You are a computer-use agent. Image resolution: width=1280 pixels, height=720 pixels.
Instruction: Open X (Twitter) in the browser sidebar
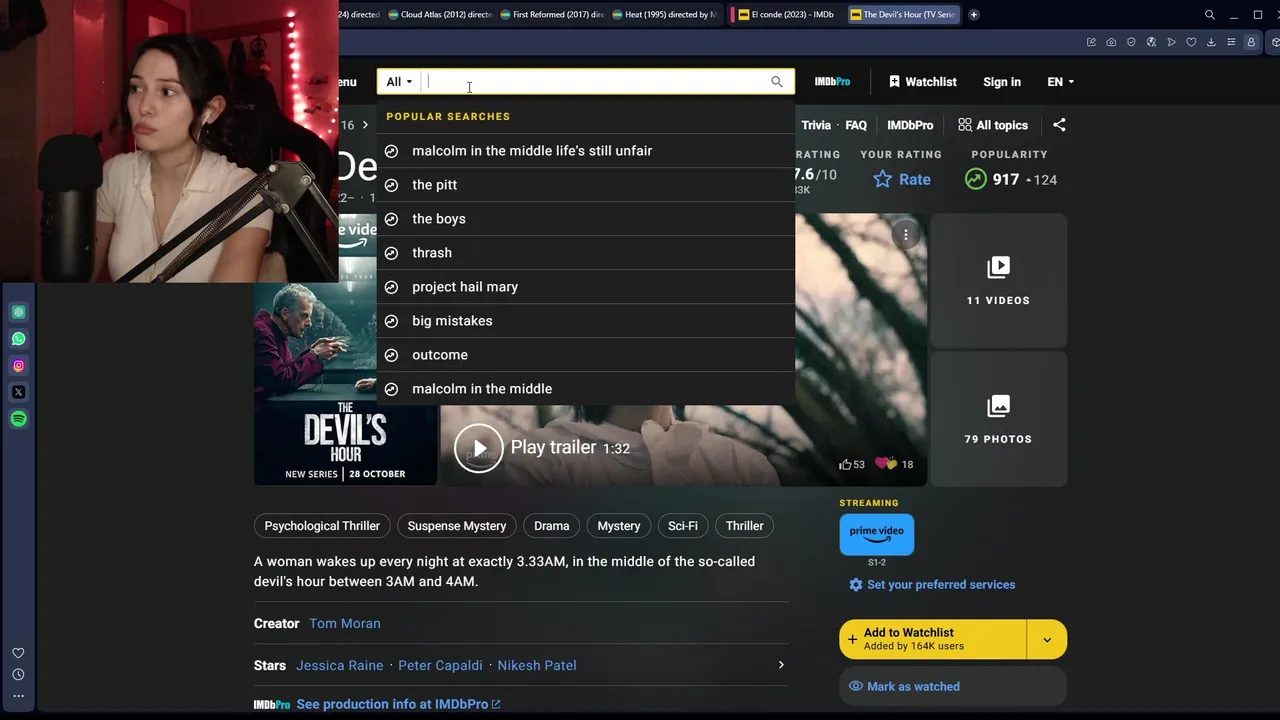[x=18, y=392]
